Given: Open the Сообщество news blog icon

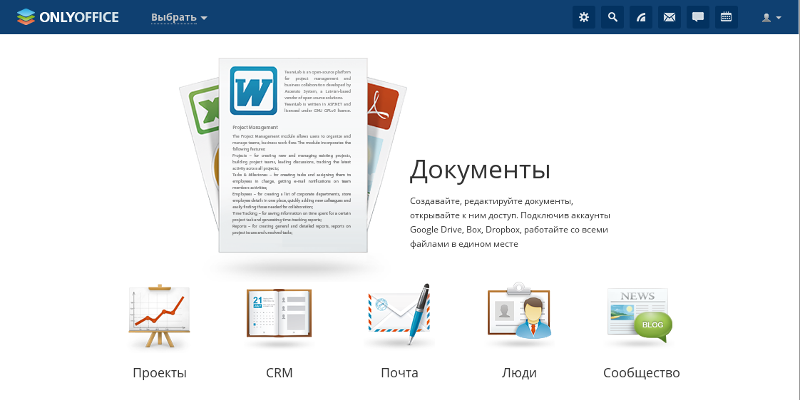Looking at the screenshot, I should pyautogui.click(x=639, y=315).
